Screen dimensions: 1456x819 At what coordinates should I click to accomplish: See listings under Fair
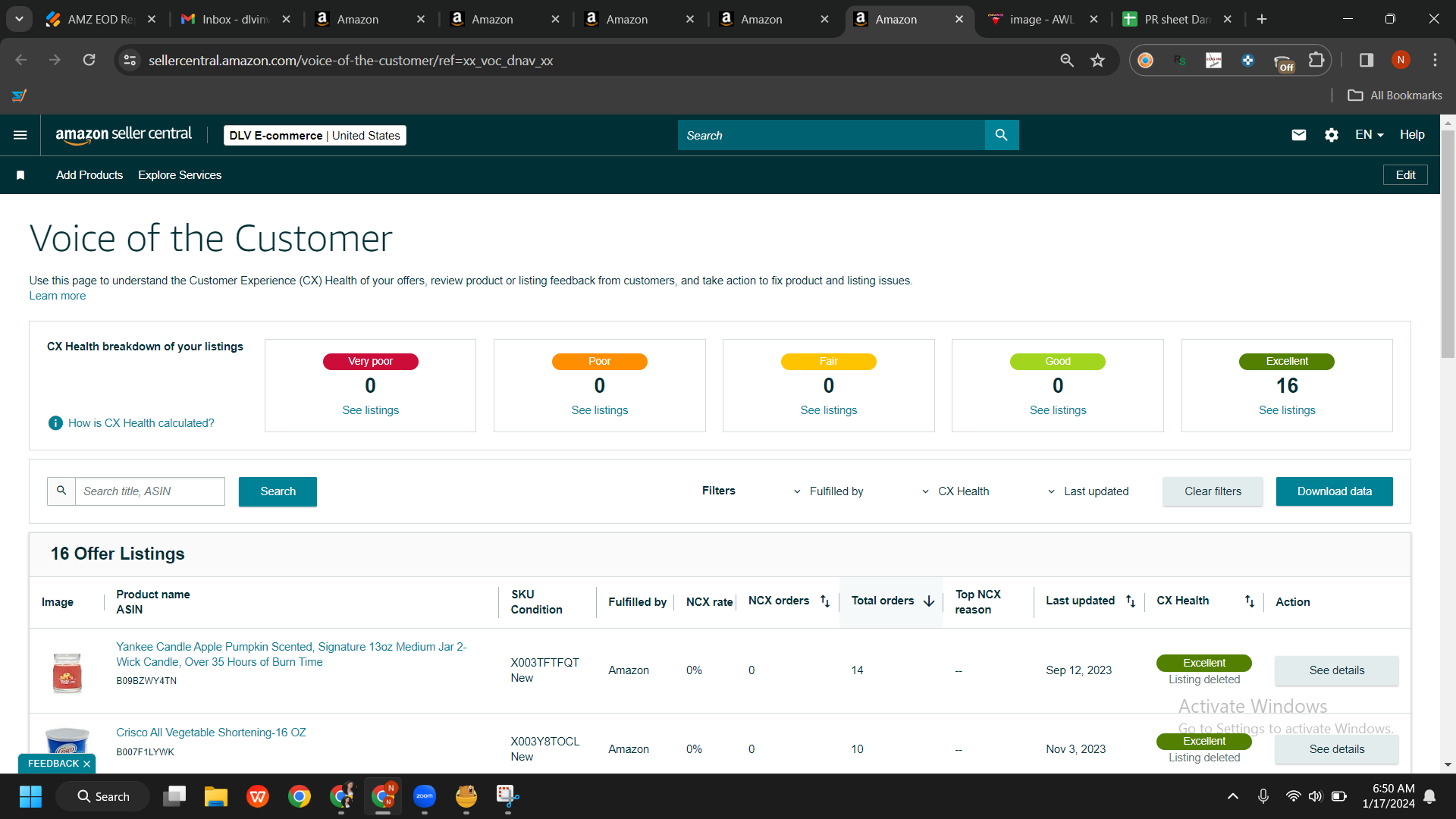pos(828,410)
